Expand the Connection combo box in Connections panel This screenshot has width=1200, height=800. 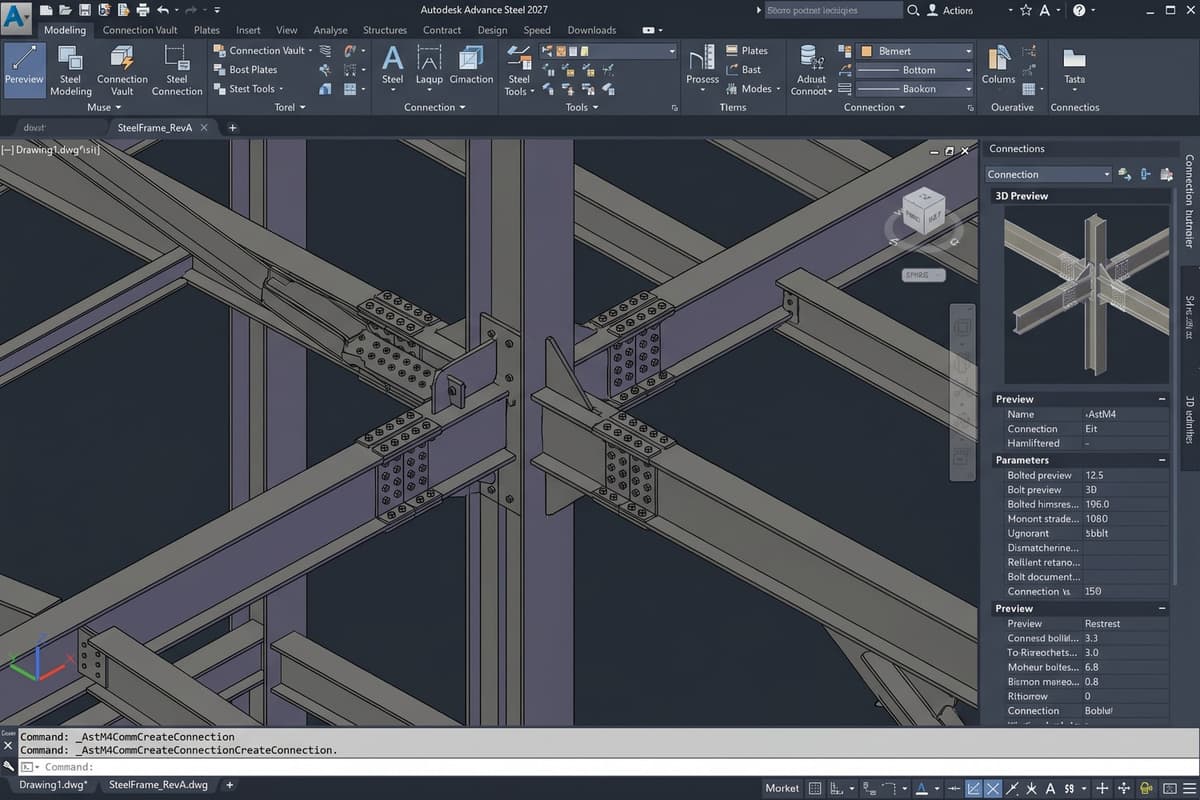click(x=1048, y=174)
